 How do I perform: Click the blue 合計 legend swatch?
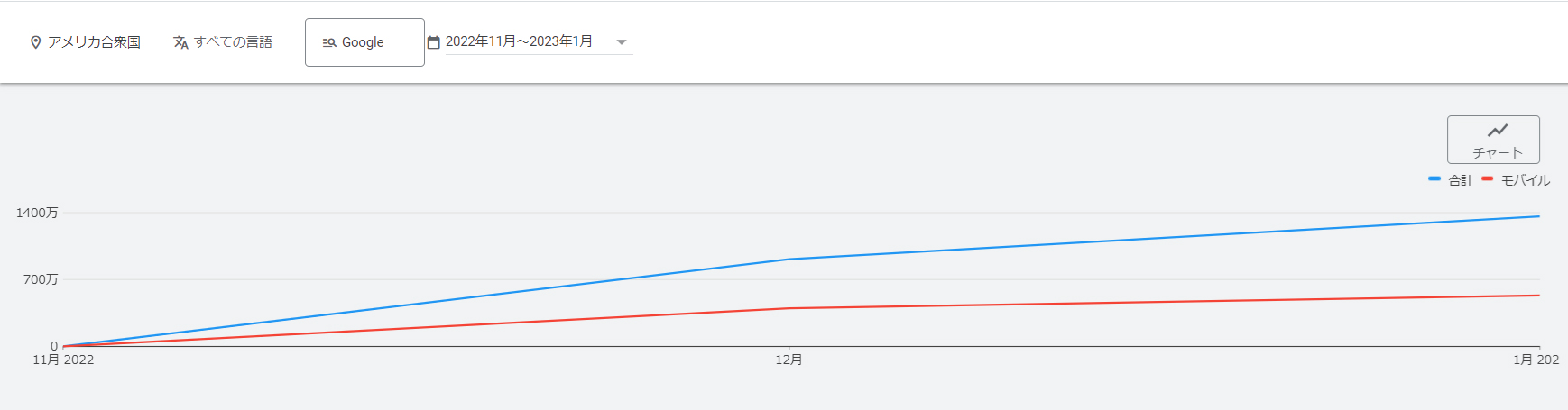1434,178
